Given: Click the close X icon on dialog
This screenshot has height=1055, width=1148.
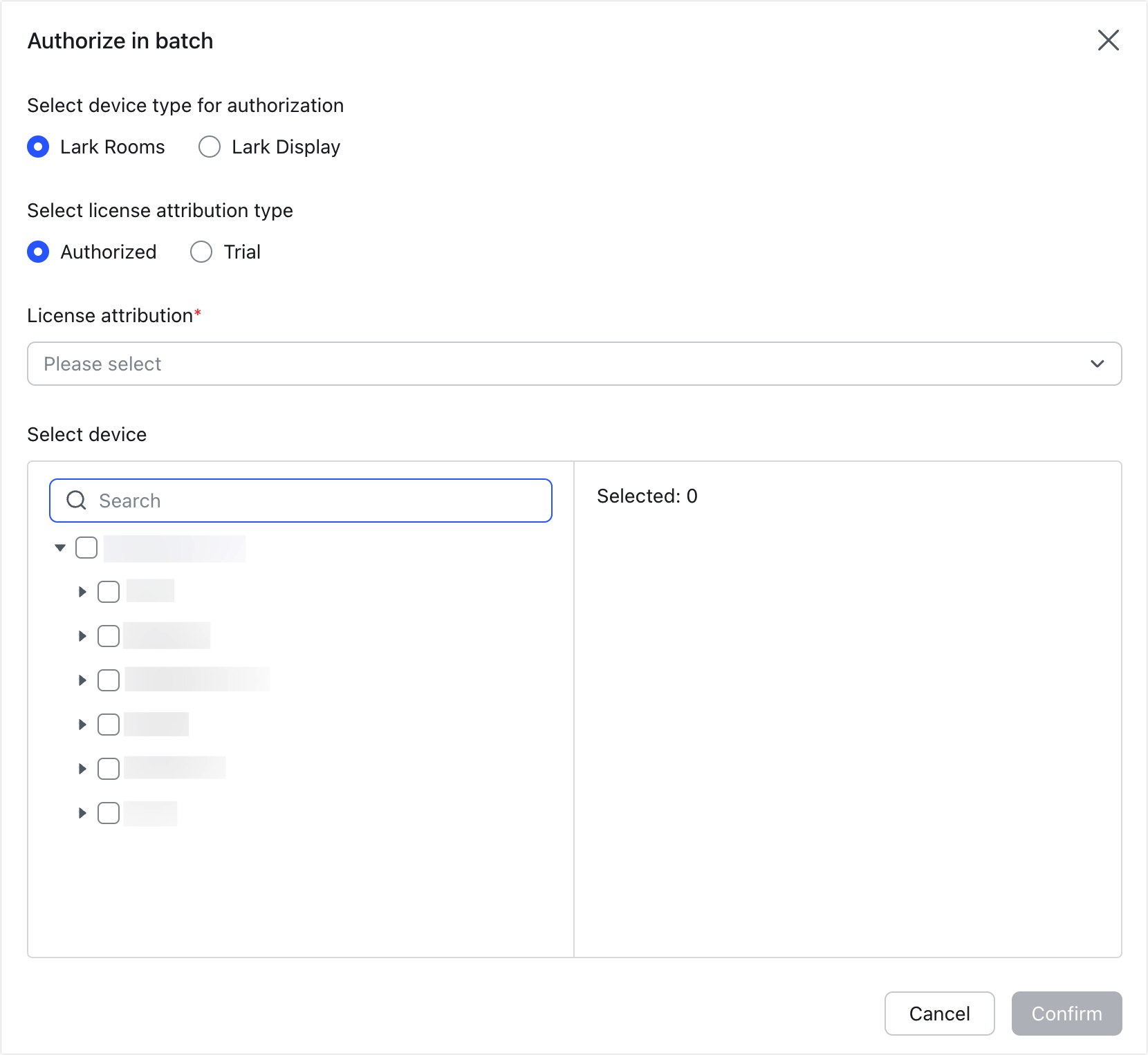Looking at the screenshot, I should pos(1109,41).
